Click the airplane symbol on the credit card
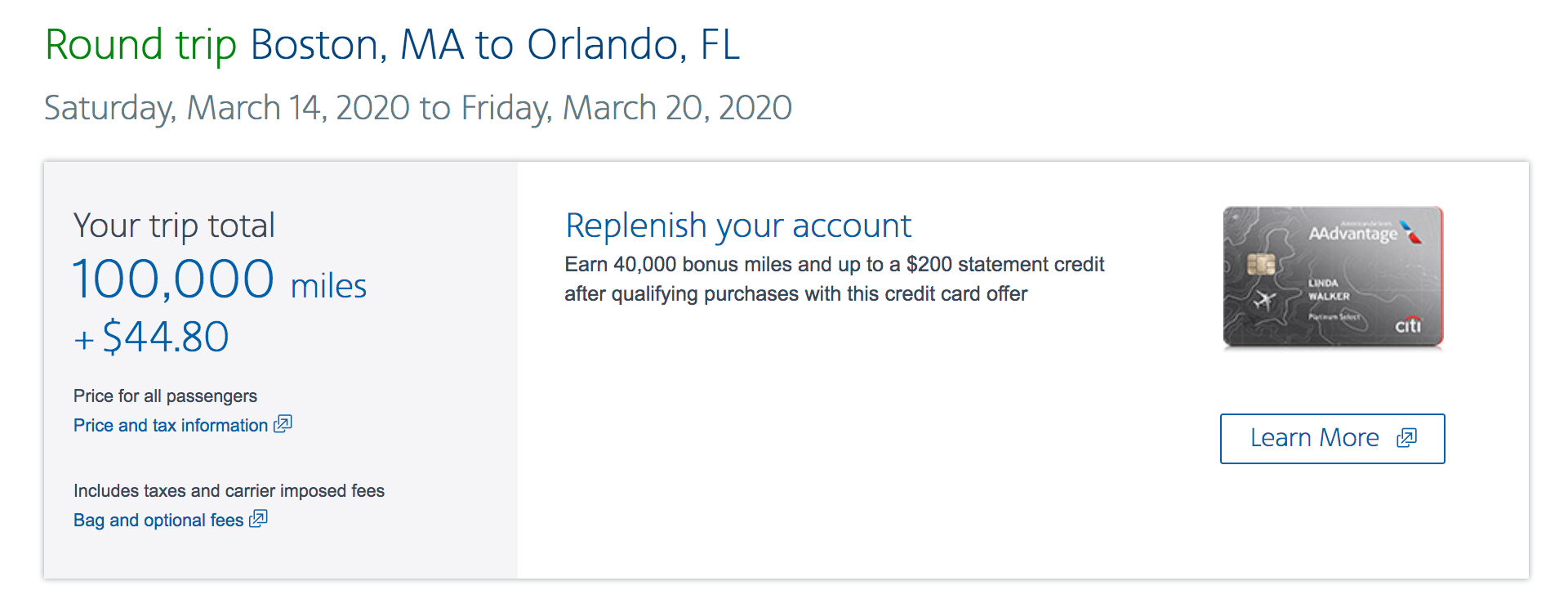 click(x=1264, y=300)
